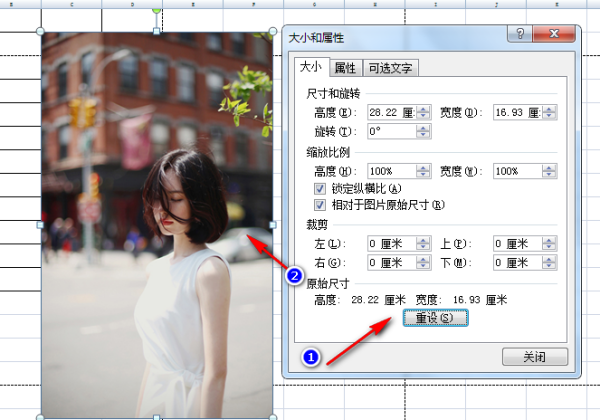600x420 pixels.
Task: Click the top-center sizing handle of the picture
Action: [x=156, y=31]
